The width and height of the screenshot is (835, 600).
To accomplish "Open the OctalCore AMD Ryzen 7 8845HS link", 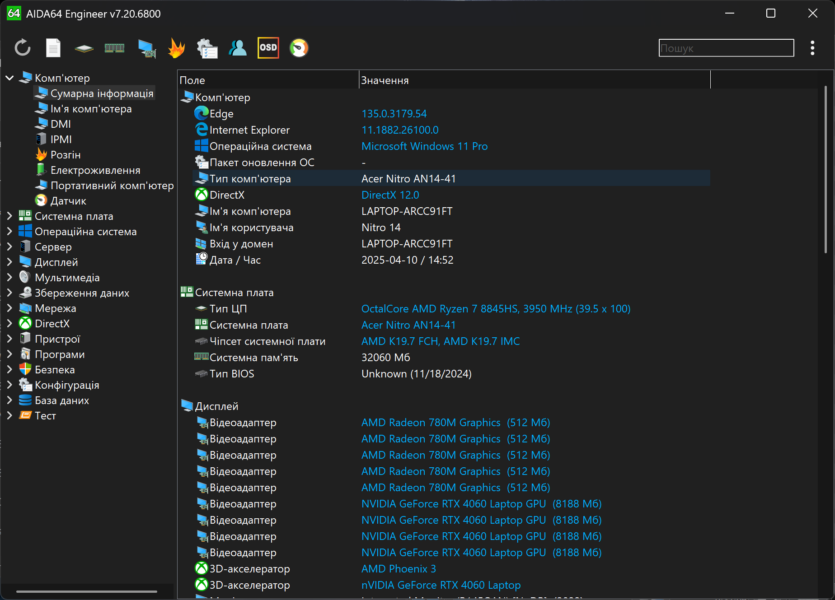I will tap(496, 309).
